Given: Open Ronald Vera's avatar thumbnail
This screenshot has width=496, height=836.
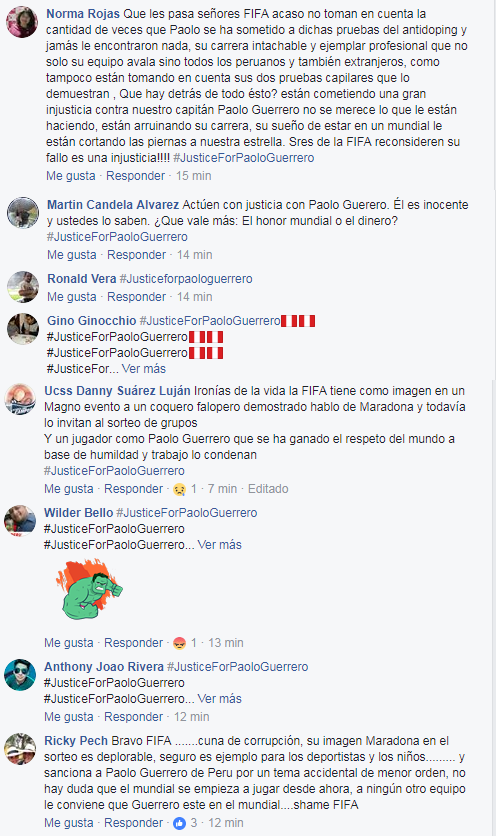Looking at the screenshot, I should (x=23, y=287).
